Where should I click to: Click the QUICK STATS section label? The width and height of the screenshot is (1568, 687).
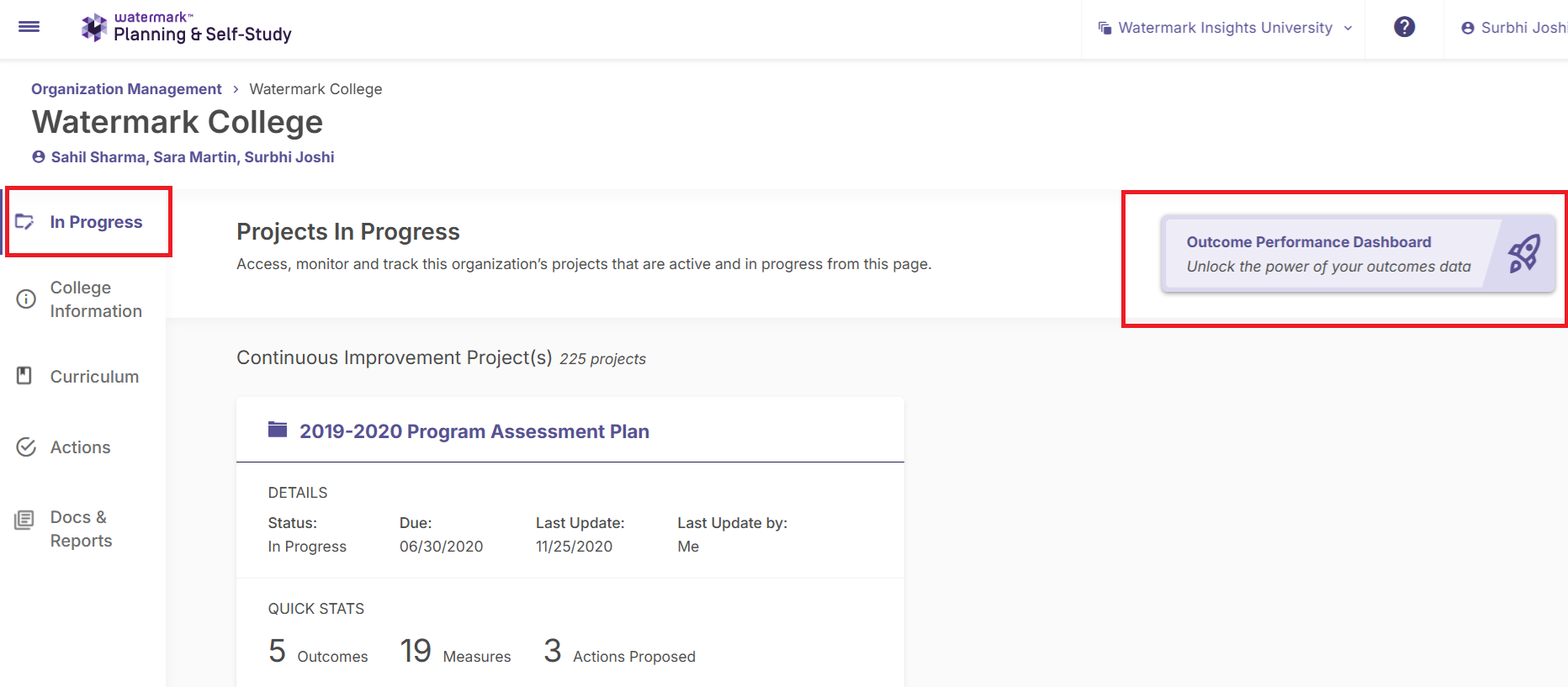[316, 609]
